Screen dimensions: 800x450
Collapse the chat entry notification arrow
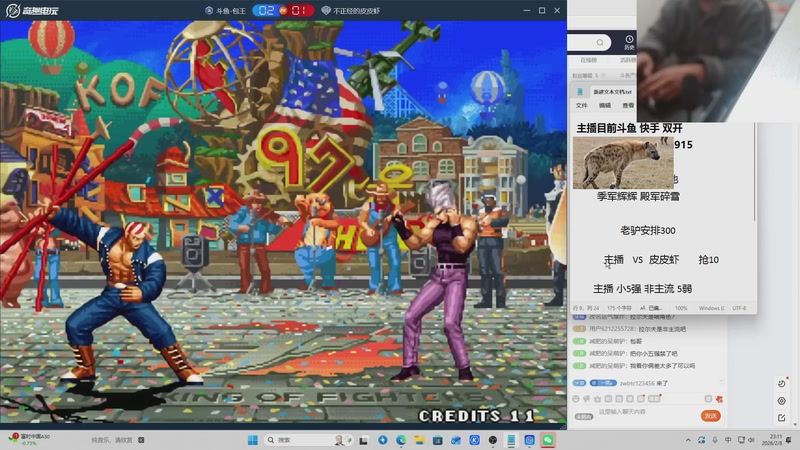pyautogui.click(x=721, y=381)
